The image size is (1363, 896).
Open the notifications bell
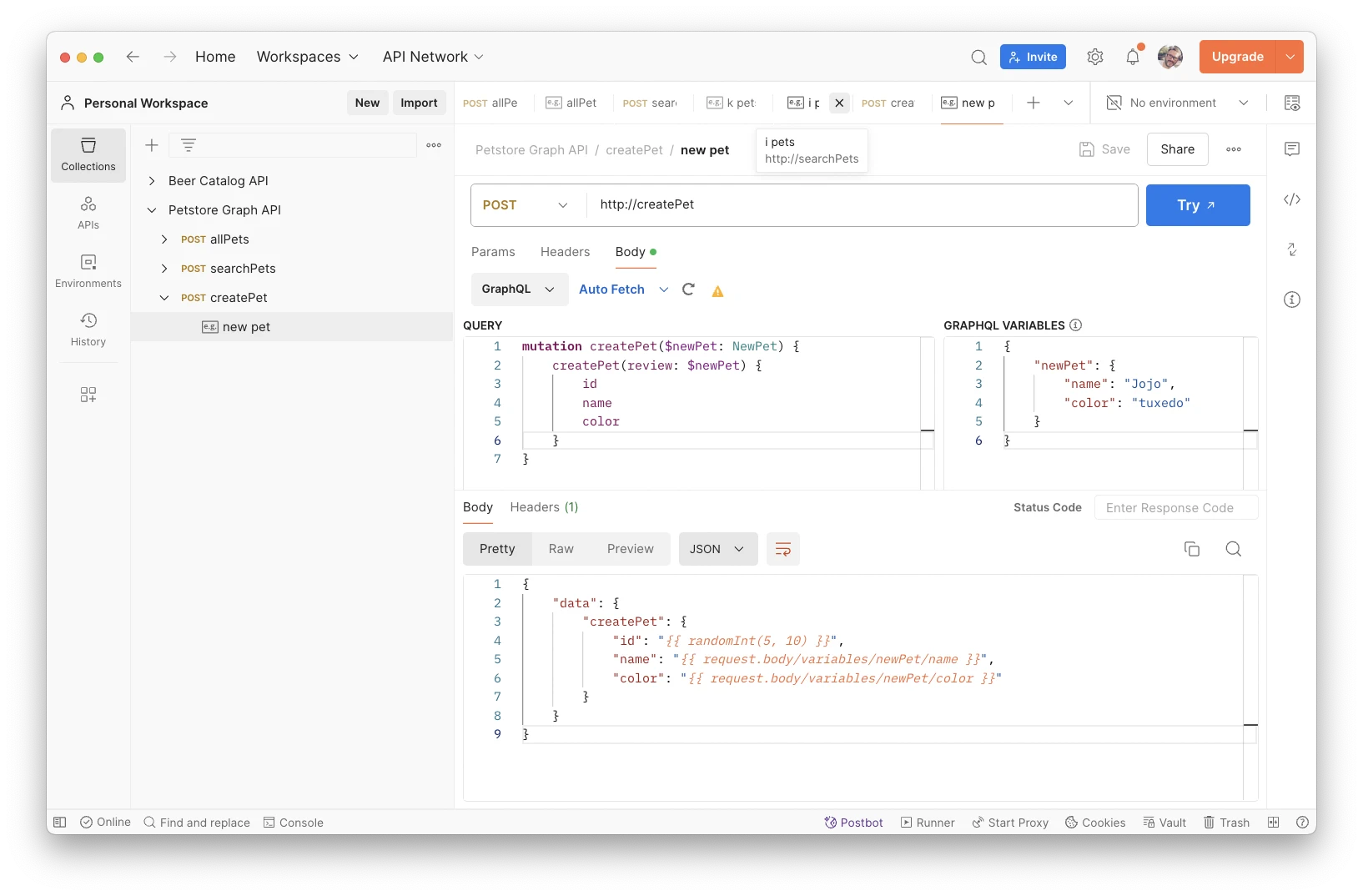(1132, 57)
